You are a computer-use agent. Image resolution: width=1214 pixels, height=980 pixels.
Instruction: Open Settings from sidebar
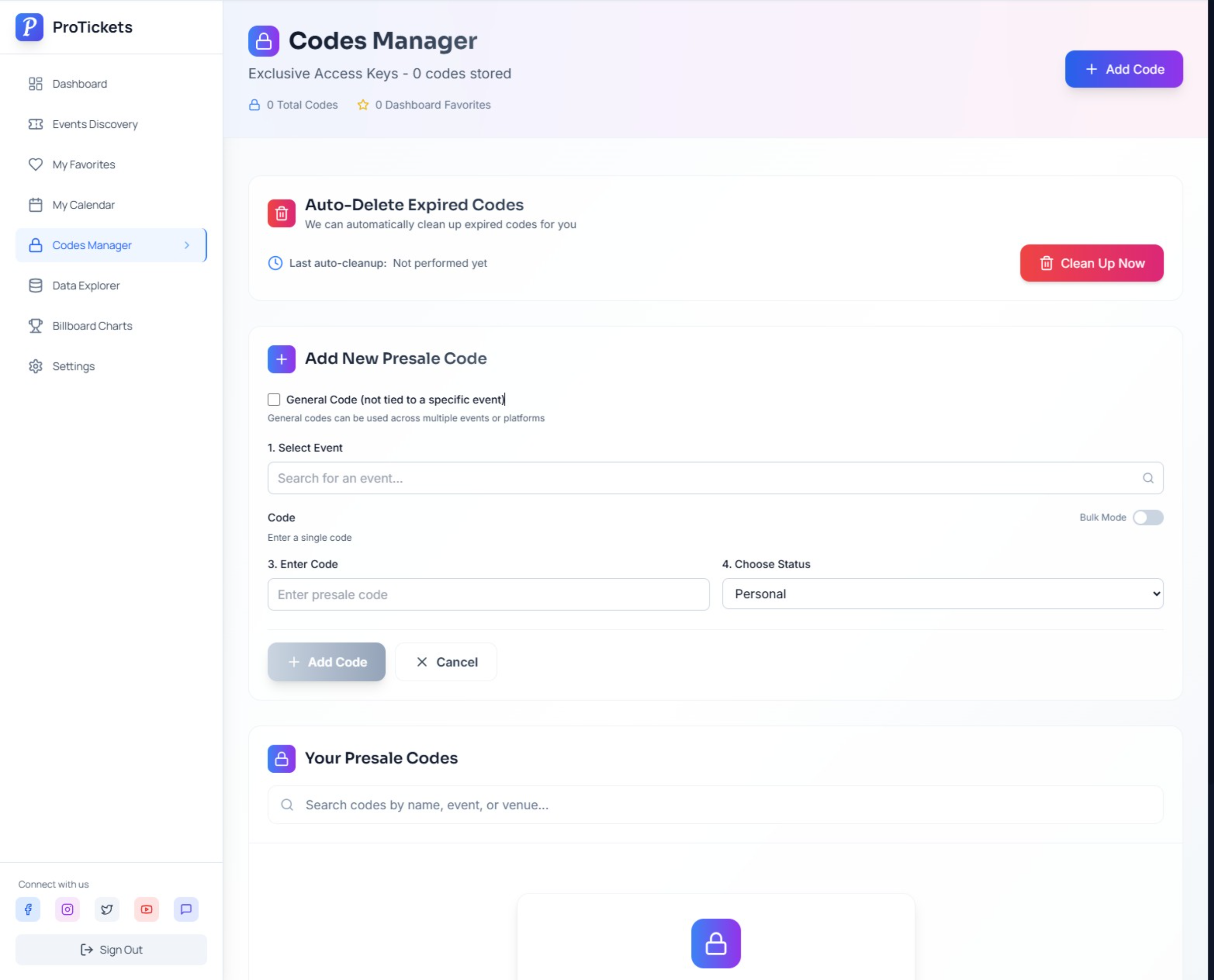(x=111, y=367)
